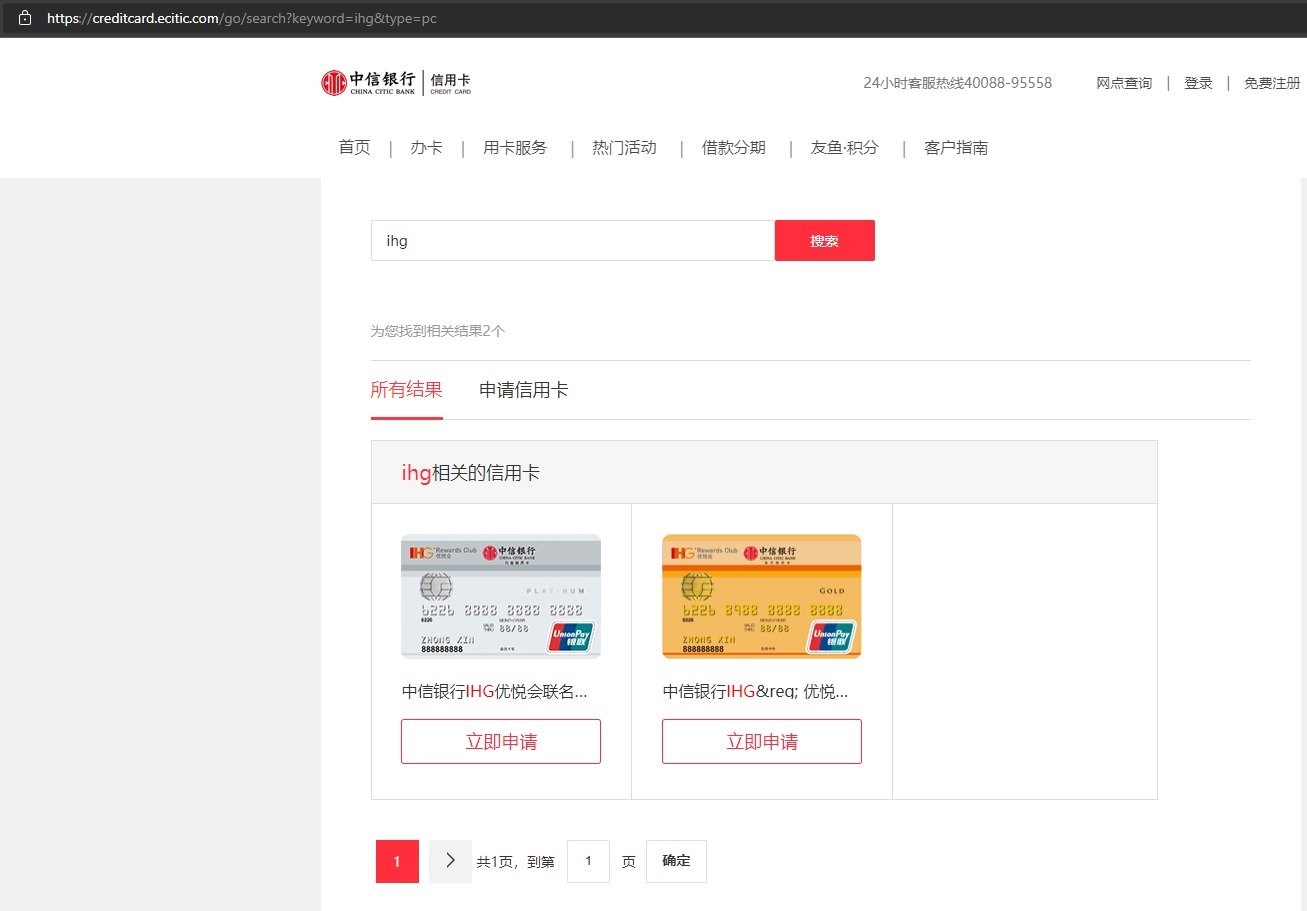Open 友鱼·积分 in the navigation menu
Screen dimensions: 1307x911
(x=844, y=148)
